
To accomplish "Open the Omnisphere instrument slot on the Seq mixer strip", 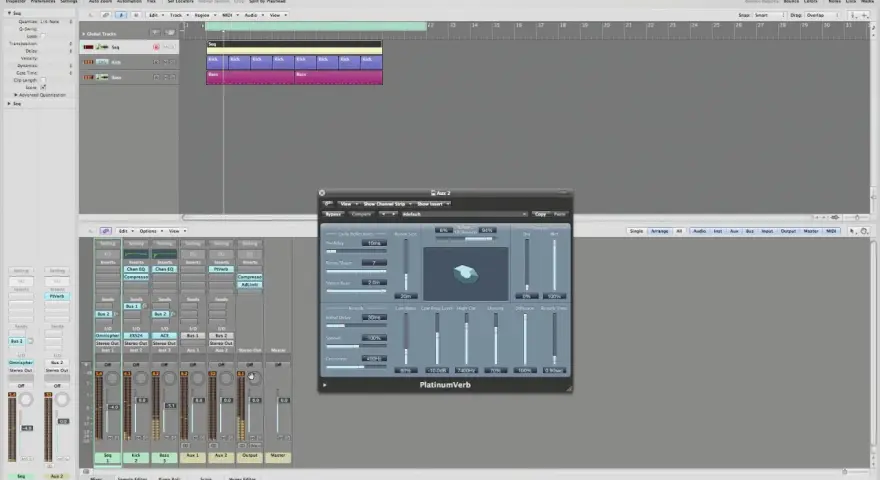I will 107,335.
